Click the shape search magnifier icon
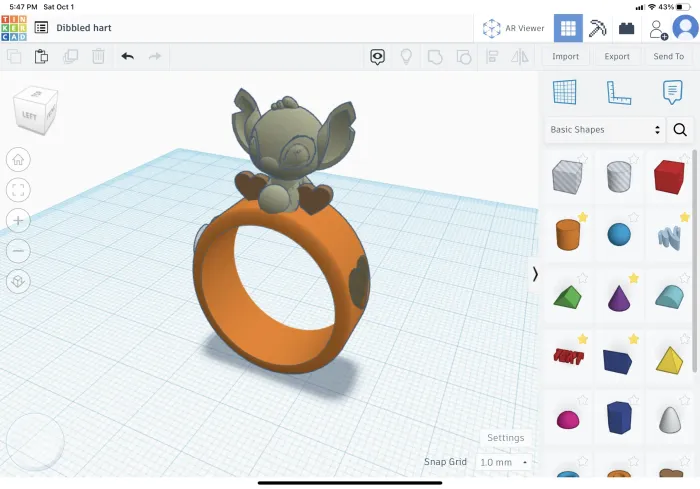 680,130
